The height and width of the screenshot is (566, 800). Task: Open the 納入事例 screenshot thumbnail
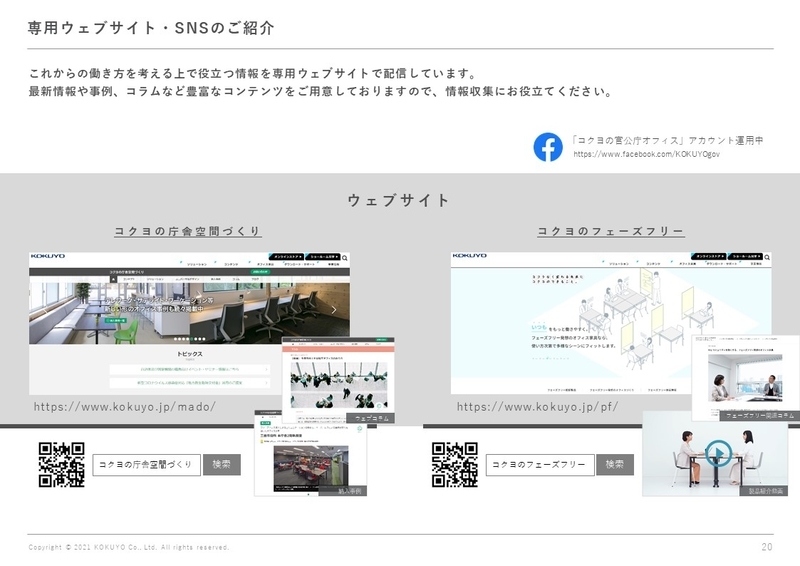310,453
